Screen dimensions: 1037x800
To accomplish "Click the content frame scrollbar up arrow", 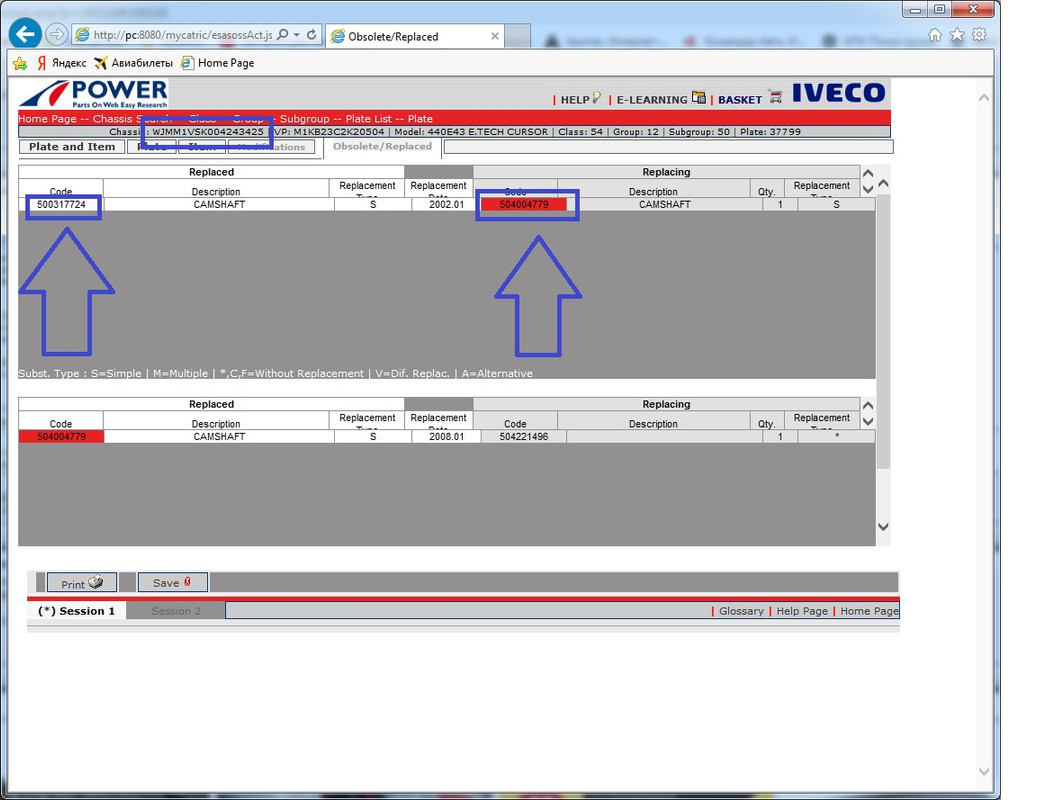I will 884,183.
